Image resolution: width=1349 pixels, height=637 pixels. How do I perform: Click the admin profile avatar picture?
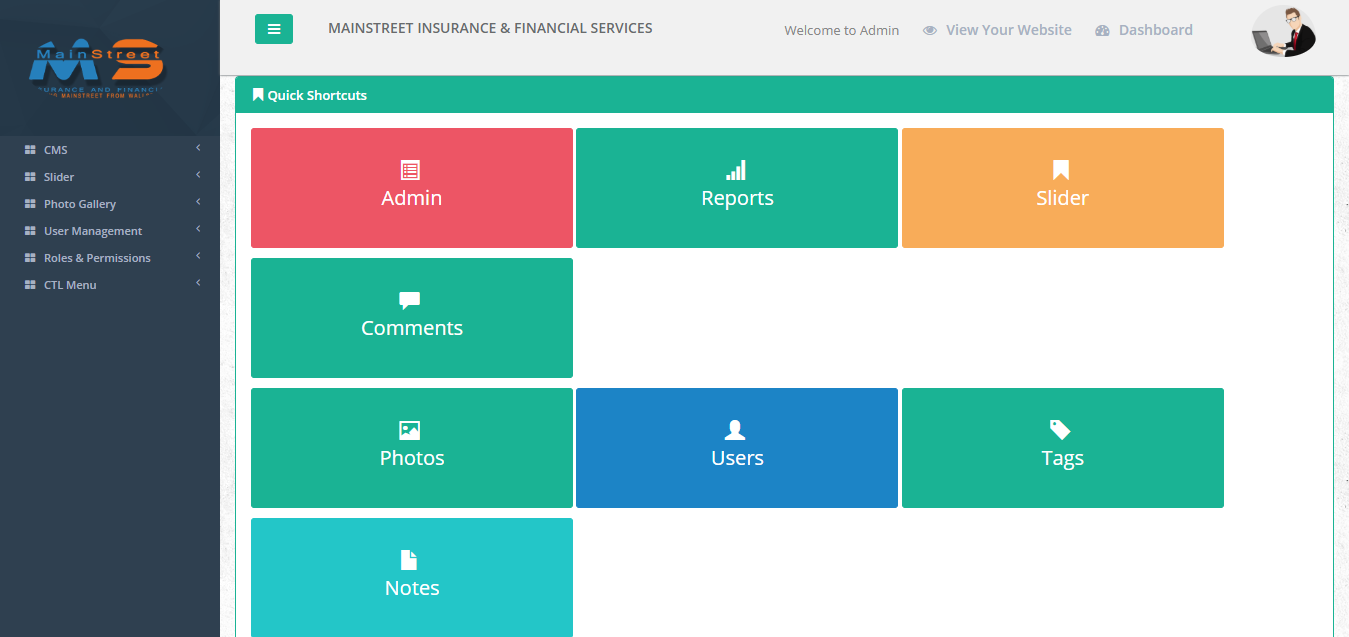point(1284,31)
